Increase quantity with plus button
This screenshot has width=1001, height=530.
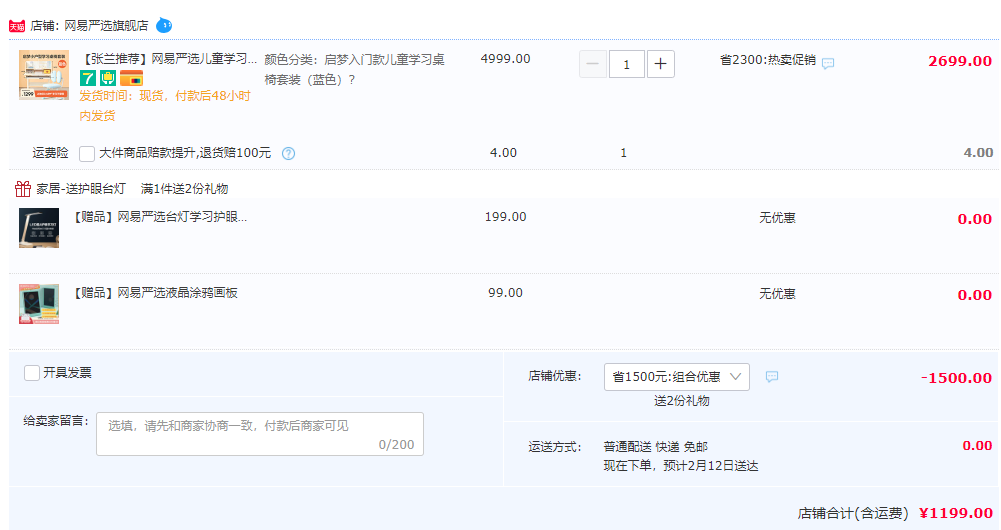[661, 64]
